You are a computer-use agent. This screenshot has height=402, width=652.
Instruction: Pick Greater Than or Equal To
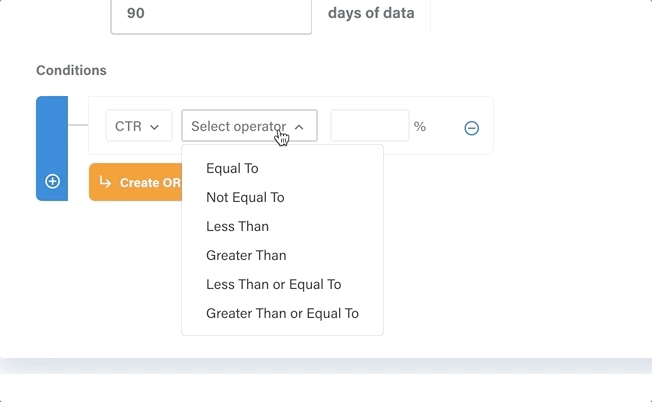coord(282,313)
